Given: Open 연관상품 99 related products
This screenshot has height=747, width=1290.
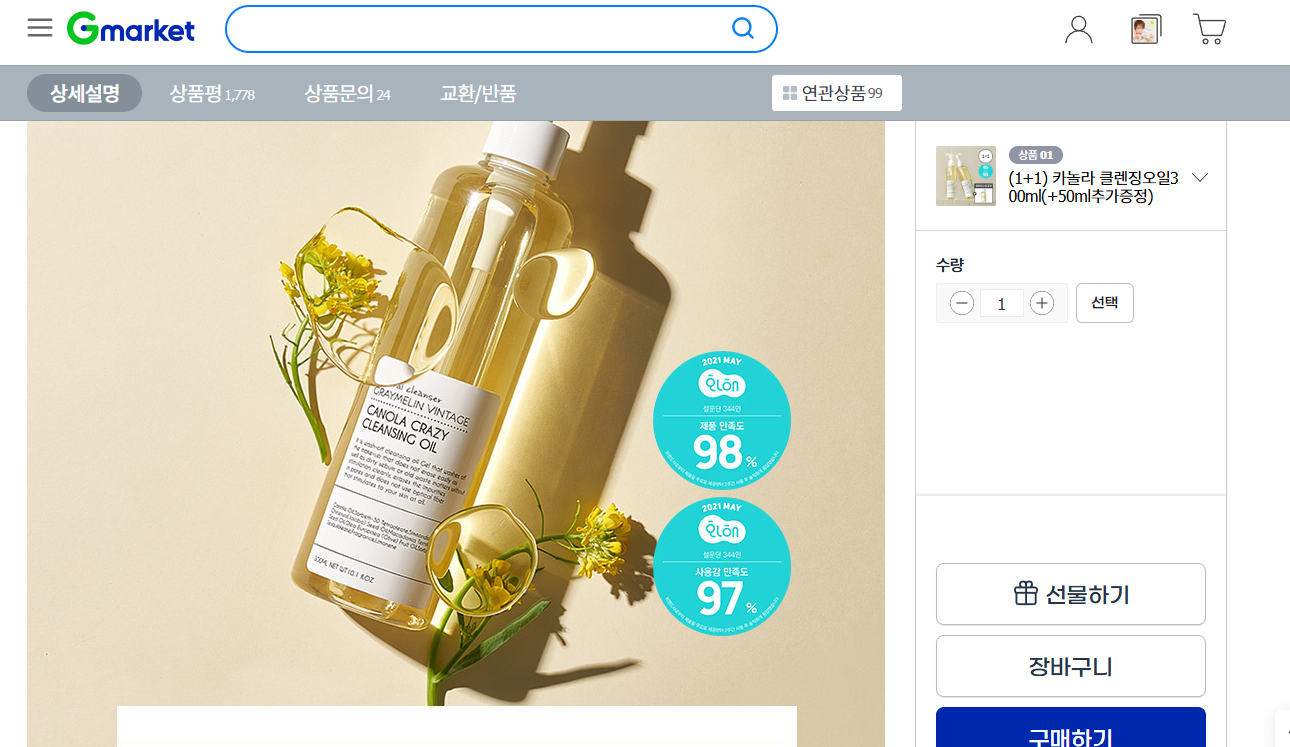Looking at the screenshot, I should point(837,93).
